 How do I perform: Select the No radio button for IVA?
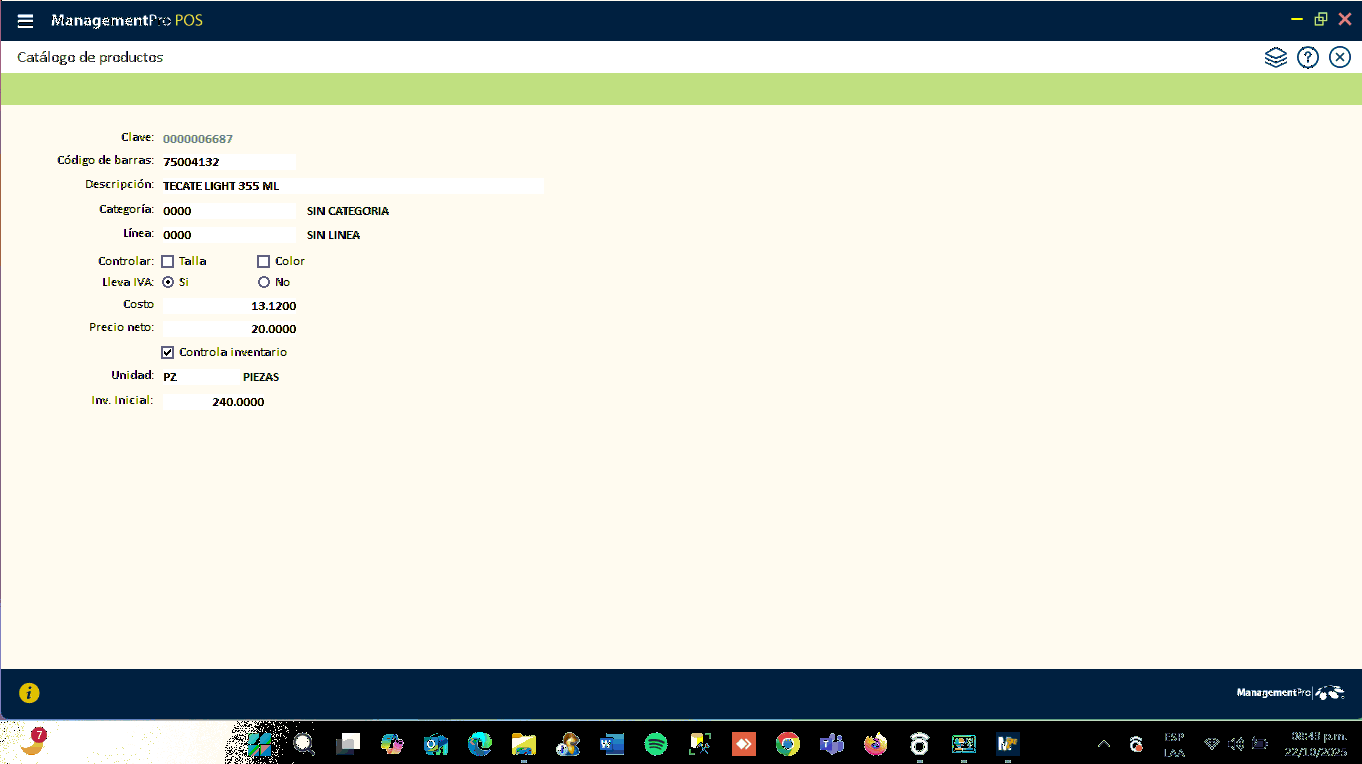(264, 282)
